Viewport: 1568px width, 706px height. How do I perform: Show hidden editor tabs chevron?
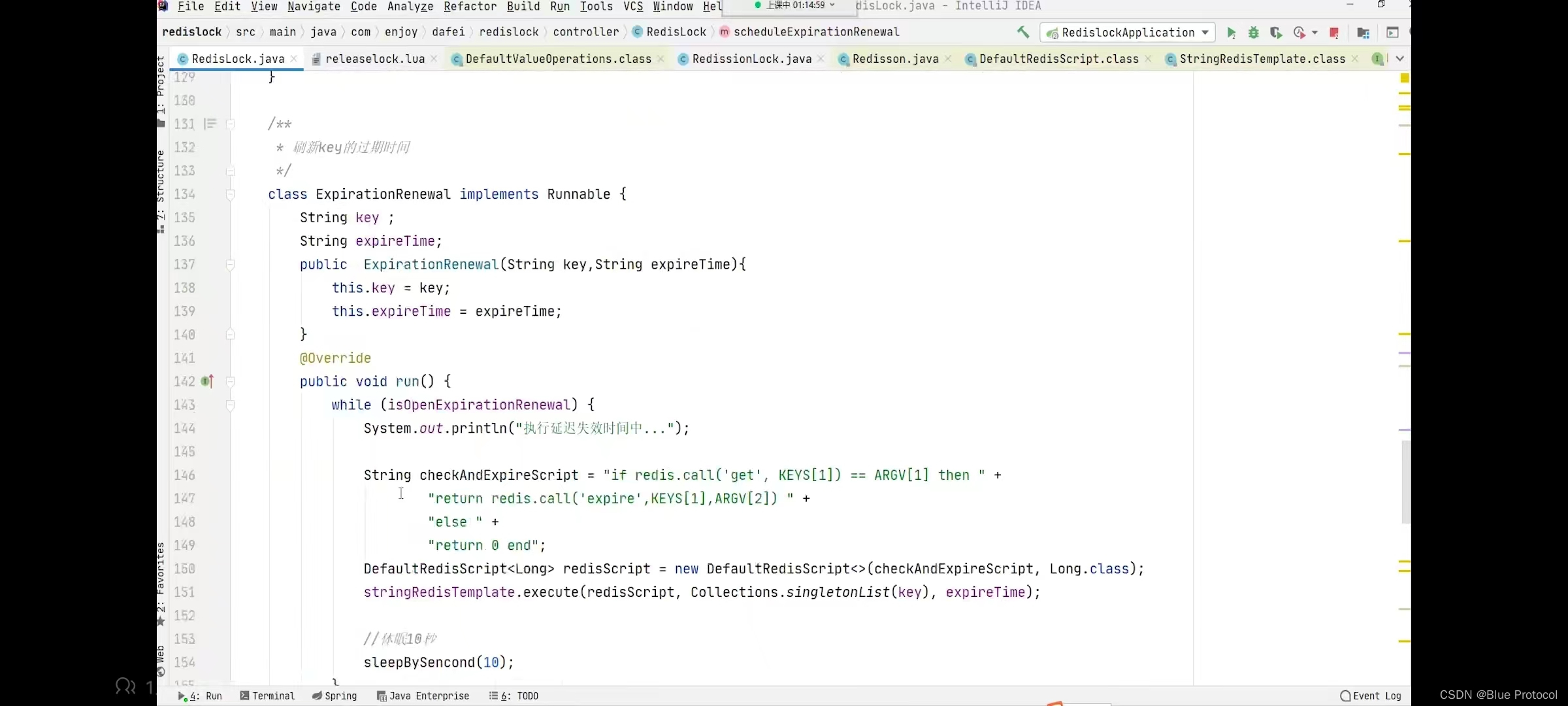1400,59
